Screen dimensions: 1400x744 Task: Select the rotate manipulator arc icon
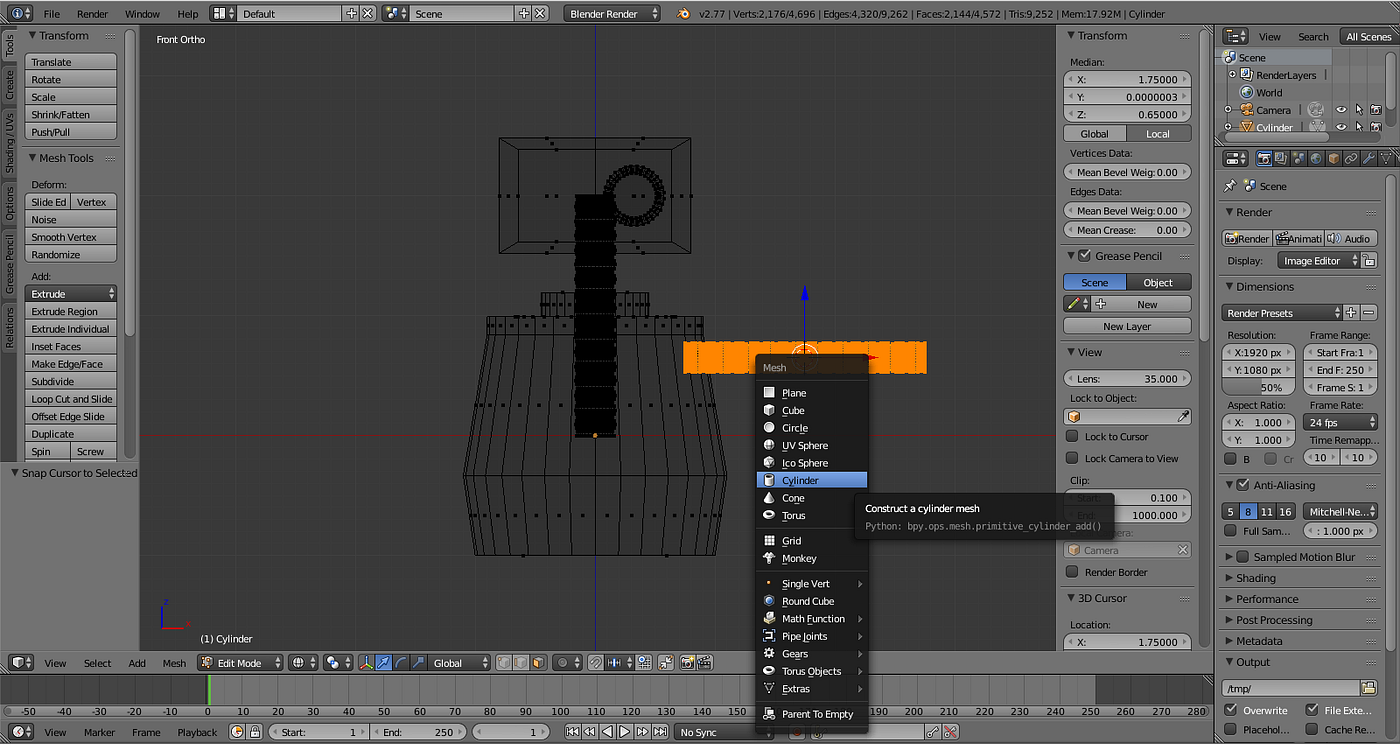tap(400, 662)
